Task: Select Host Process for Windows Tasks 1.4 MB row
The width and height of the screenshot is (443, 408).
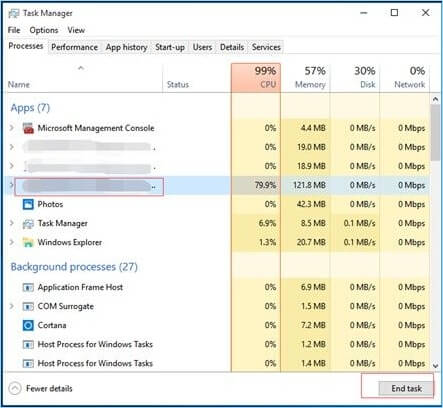Action: tap(218, 363)
